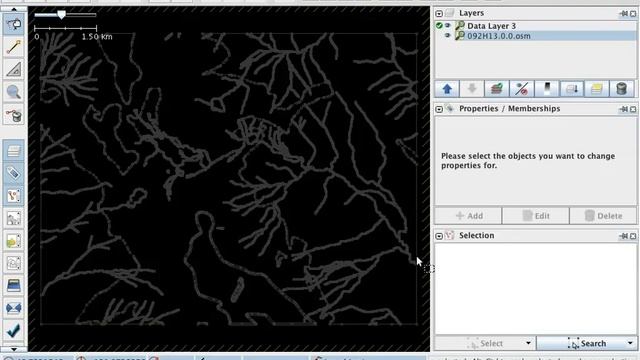
Task: Click the Delete property button
Action: click(603, 216)
